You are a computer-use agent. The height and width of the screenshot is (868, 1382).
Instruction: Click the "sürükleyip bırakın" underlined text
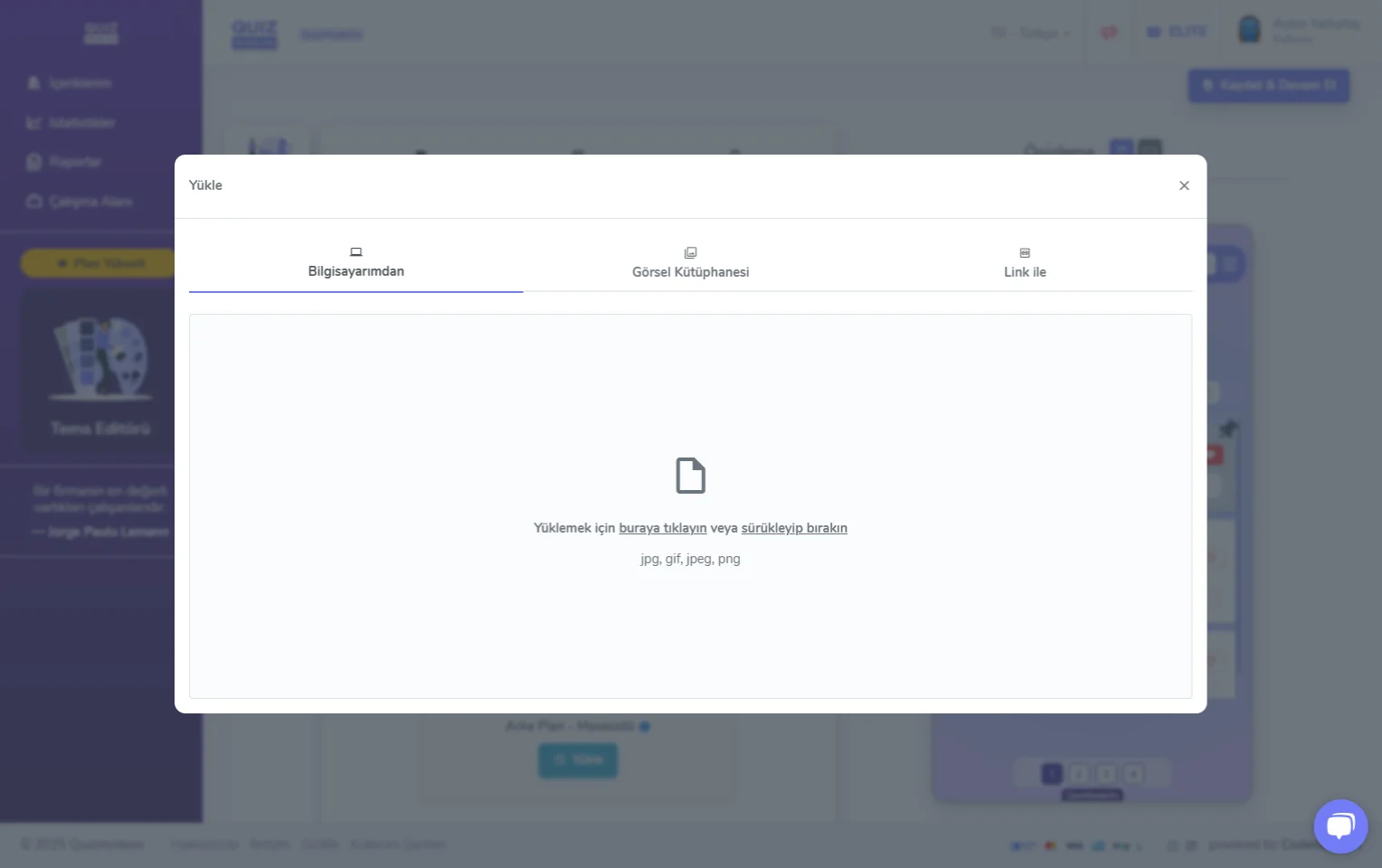[793, 528]
